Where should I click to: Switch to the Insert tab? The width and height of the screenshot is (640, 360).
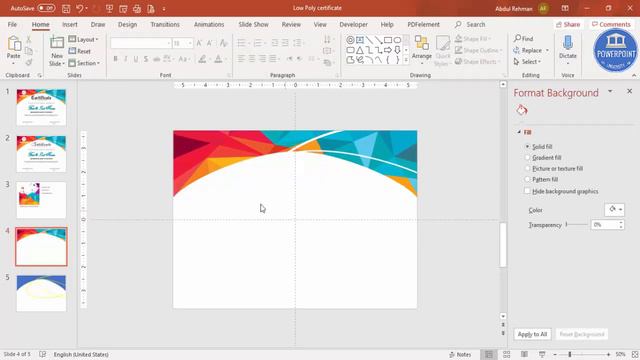pyautogui.click(x=70, y=24)
